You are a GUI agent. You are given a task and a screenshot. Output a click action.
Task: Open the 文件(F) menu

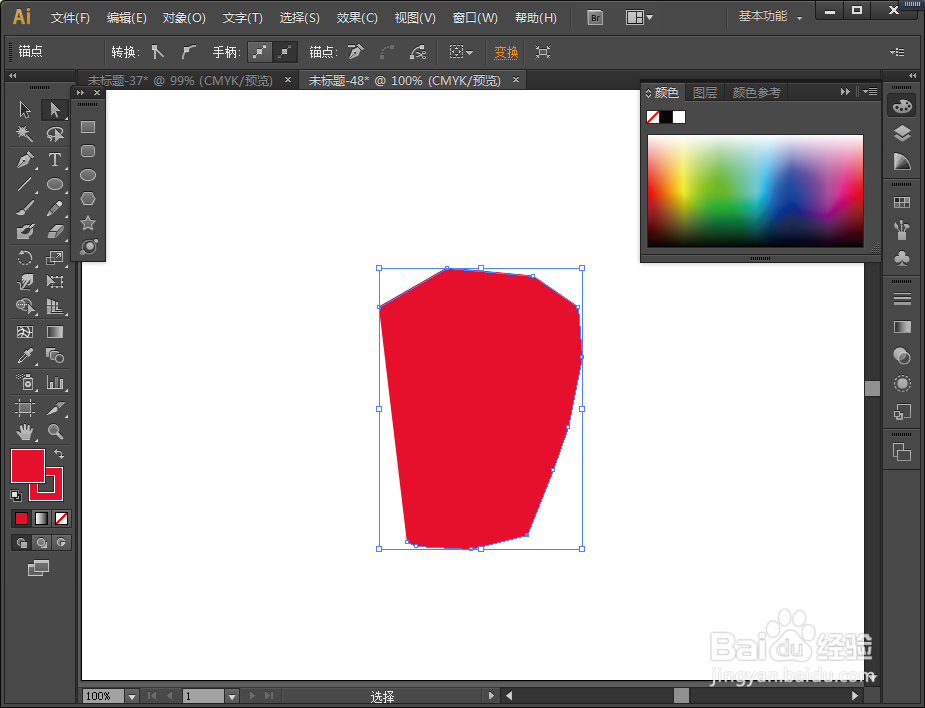pos(70,18)
